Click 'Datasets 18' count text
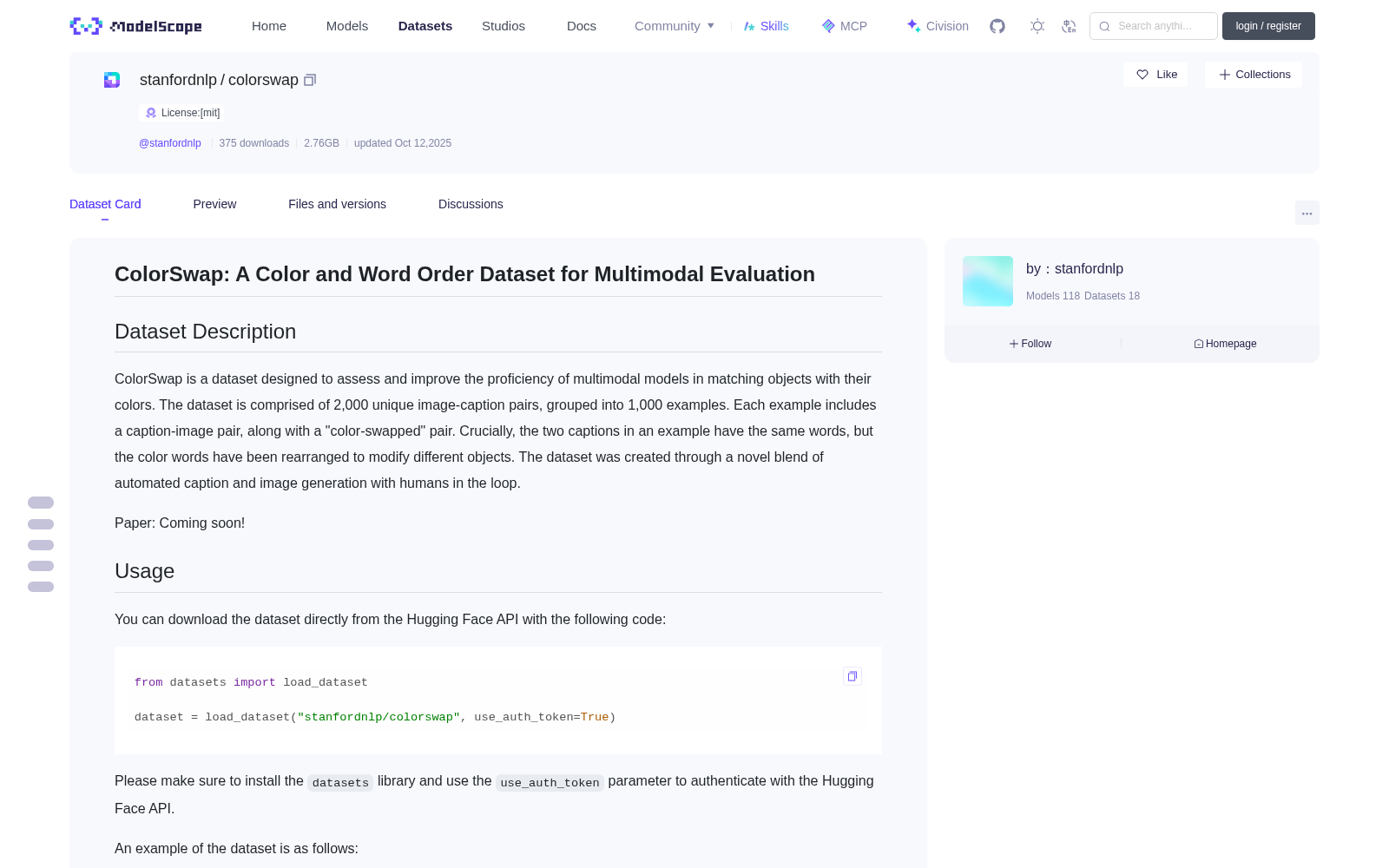Screen dimensions: 1389x868 point(1112,296)
